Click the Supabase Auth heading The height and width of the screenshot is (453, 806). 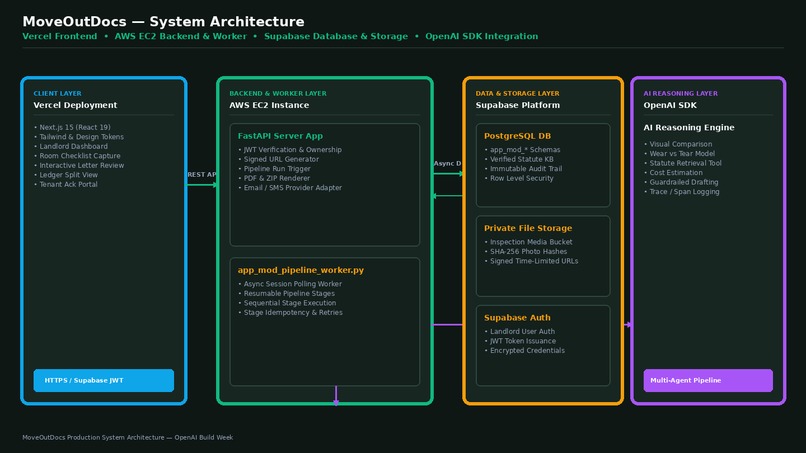tap(517, 318)
